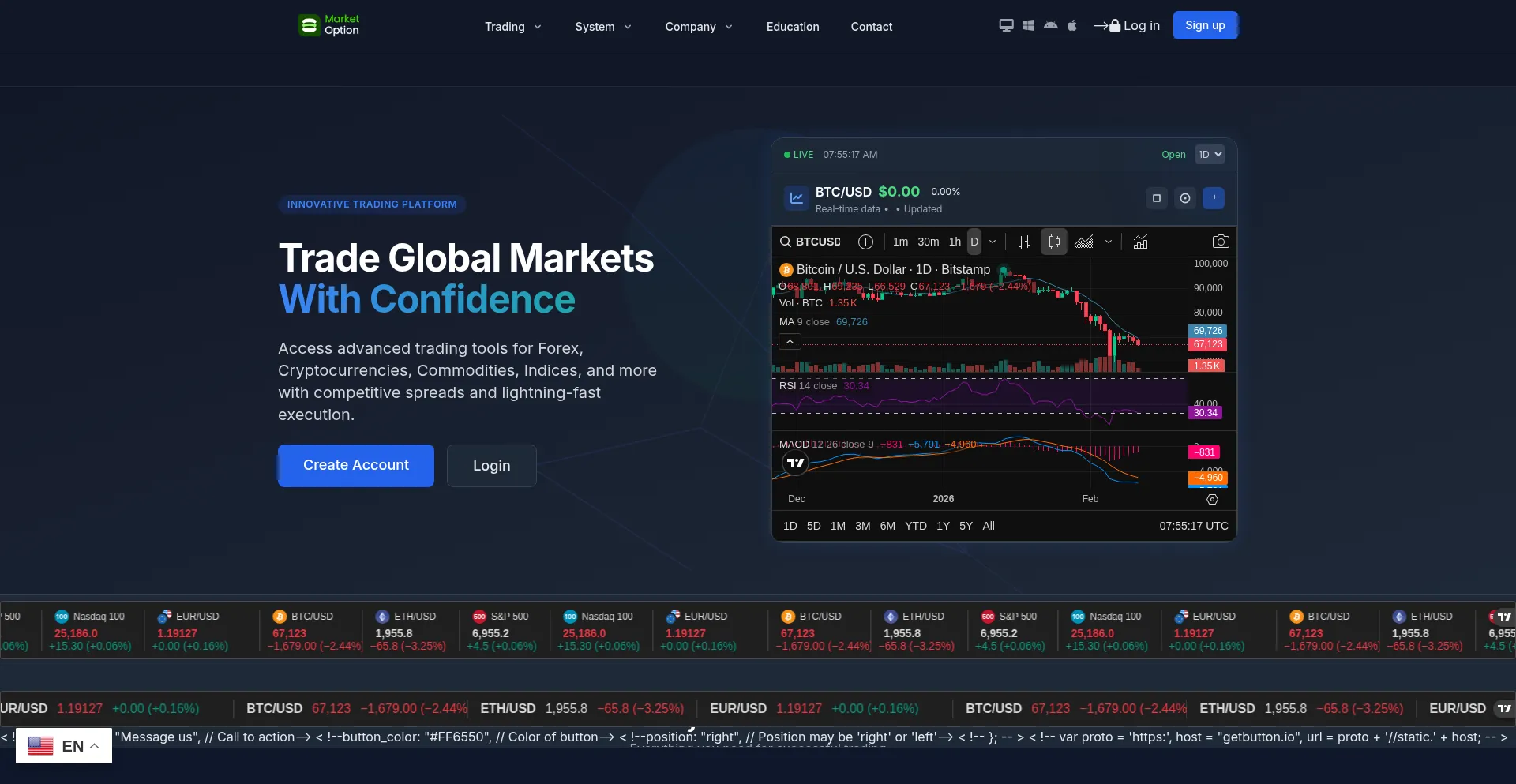The width and height of the screenshot is (1516, 784).
Task: Expand the chart interval dropdown arrow
Action: (993, 242)
